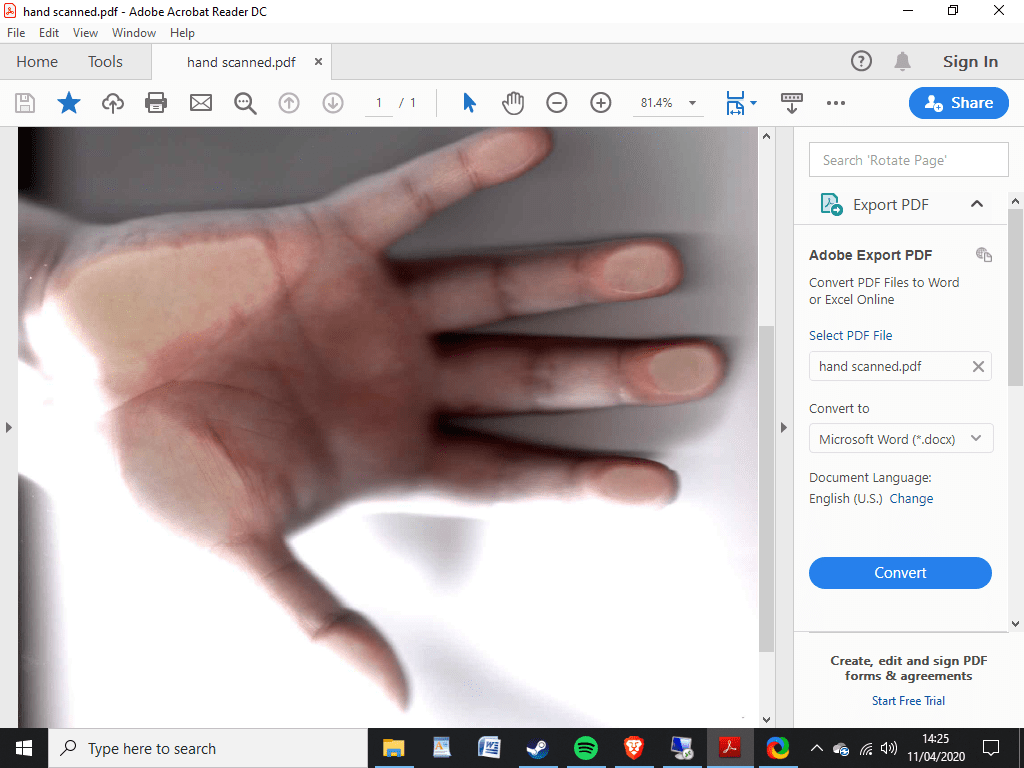Activate the hand pan tool
The width and height of the screenshot is (1024, 768).
[513, 102]
